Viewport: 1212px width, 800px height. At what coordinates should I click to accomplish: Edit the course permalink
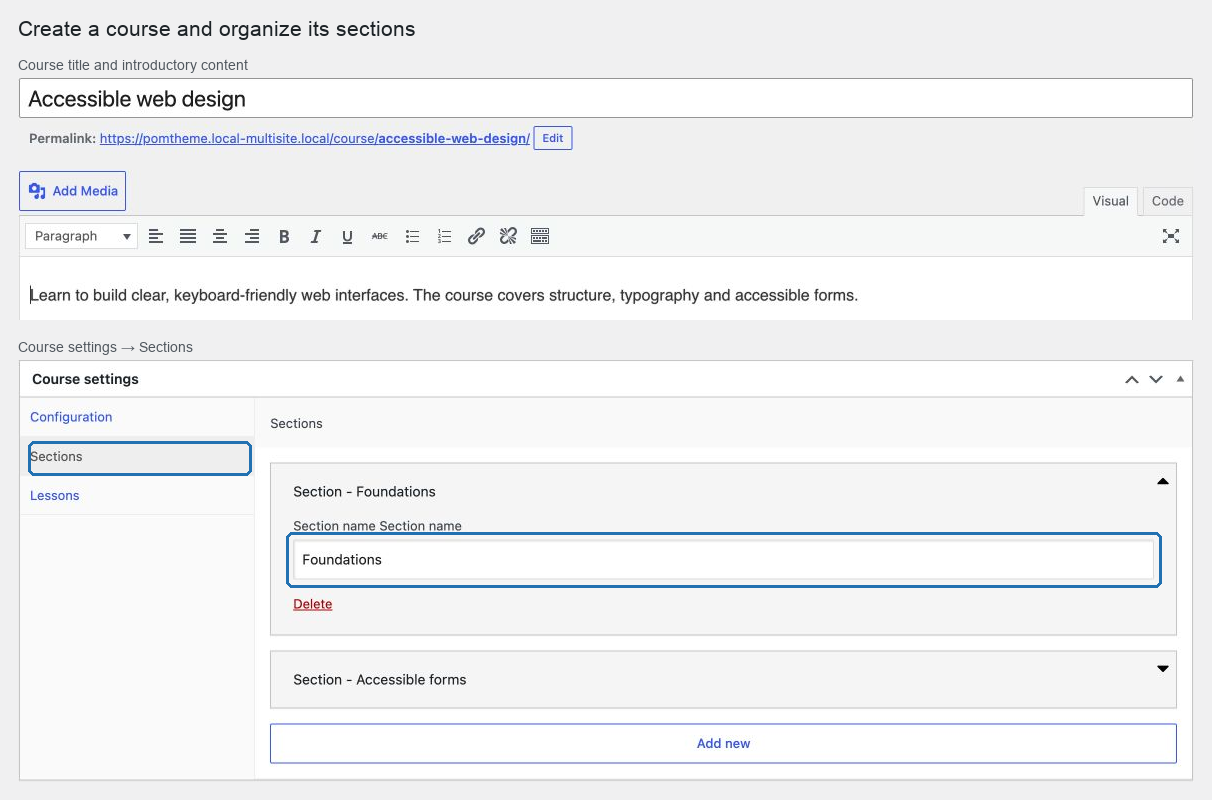coord(553,138)
